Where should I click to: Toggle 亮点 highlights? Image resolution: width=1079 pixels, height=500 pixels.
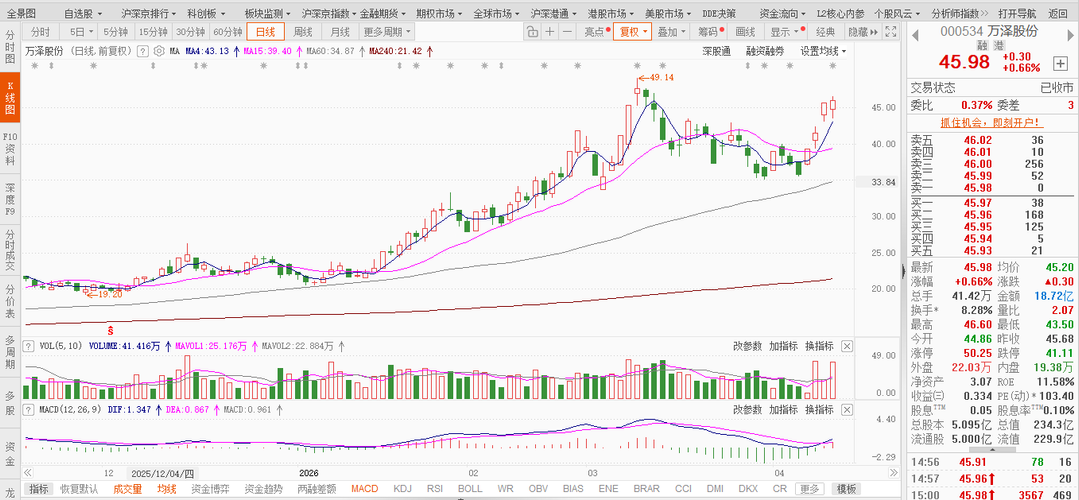pyautogui.click(x=594, y=32)
